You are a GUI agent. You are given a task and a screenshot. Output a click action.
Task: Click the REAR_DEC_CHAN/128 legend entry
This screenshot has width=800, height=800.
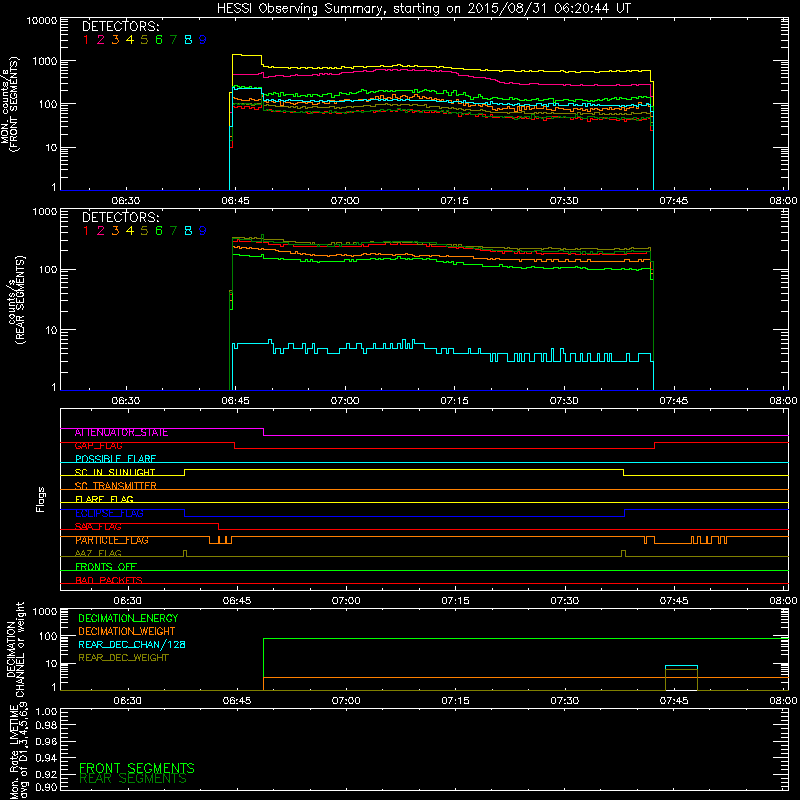pyautogui.click(x=132, y=645)
